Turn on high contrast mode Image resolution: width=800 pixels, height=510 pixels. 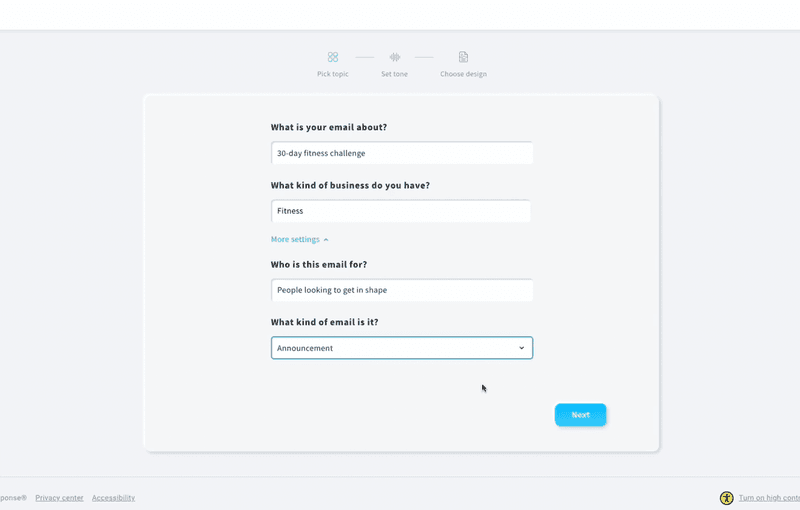pyautogui.click(x=768, y=498)
